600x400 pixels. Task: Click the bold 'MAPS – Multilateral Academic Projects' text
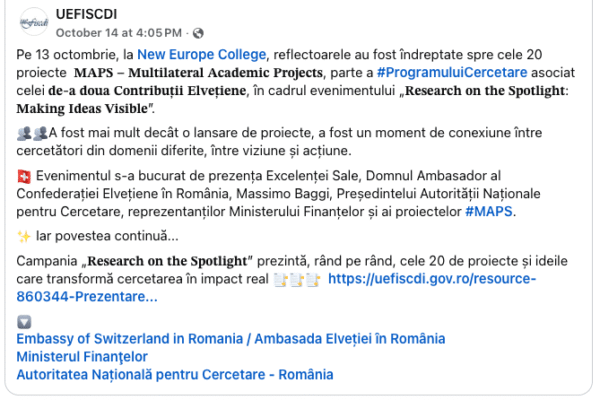coord(198,73)
